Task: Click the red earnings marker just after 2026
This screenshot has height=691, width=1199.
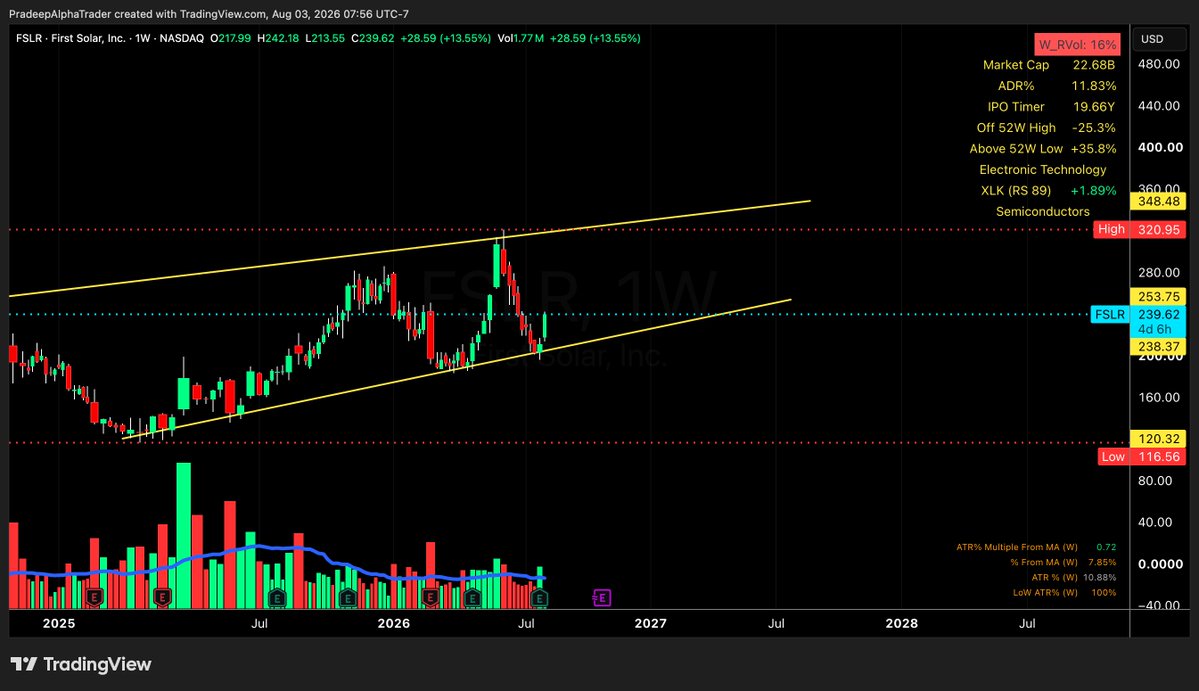Action: pos(430,598)
